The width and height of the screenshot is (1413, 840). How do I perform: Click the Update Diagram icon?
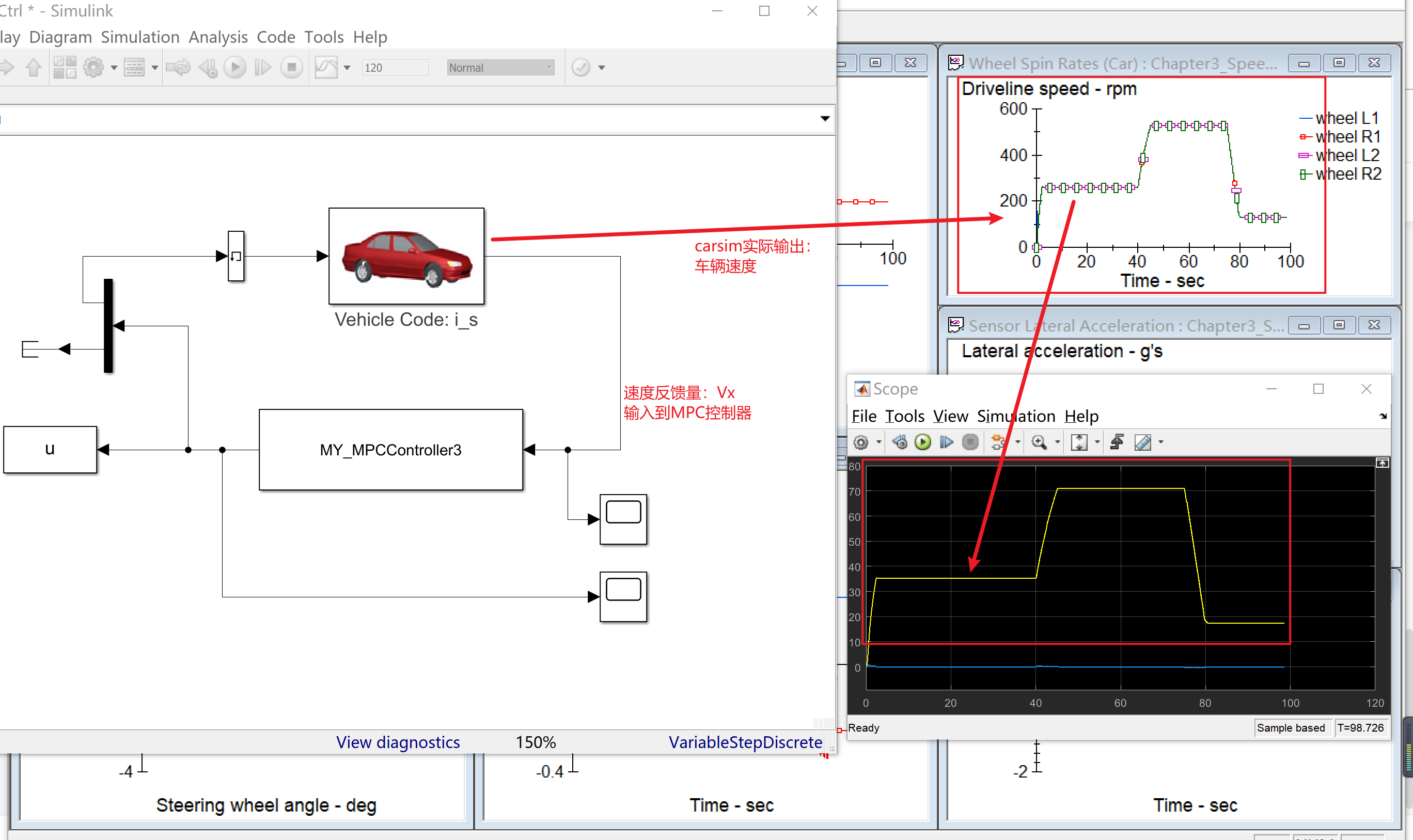click(x=178, y=67)
